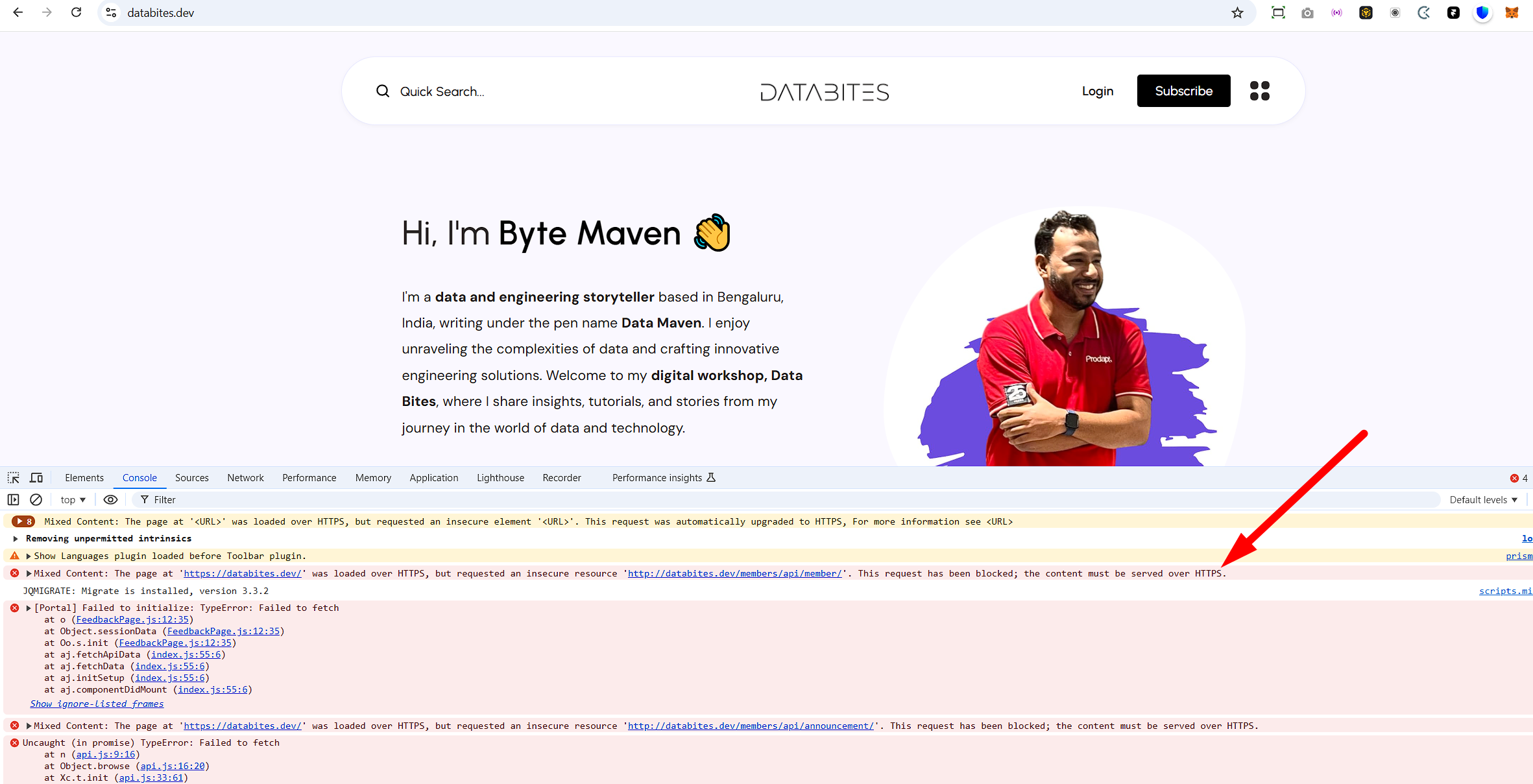
Task: Activate the DevTools inspect element picker
Action: [14, 478]
